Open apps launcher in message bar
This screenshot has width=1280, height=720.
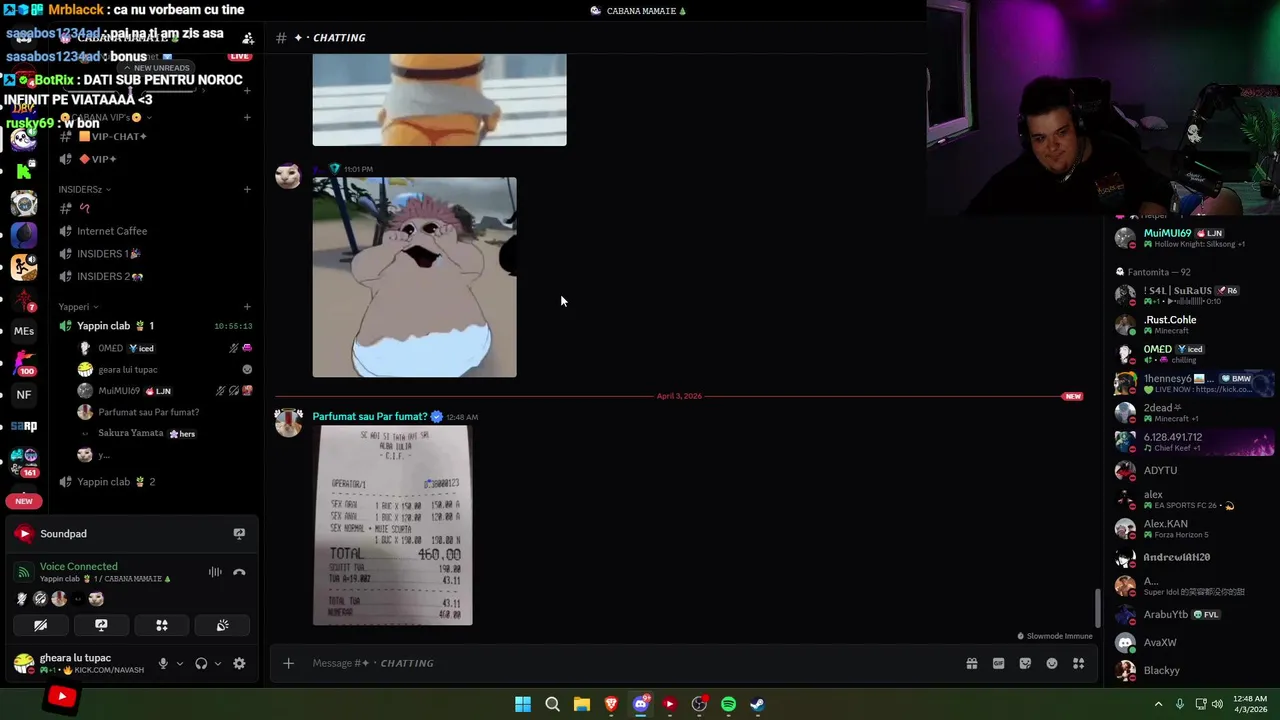1078,663
